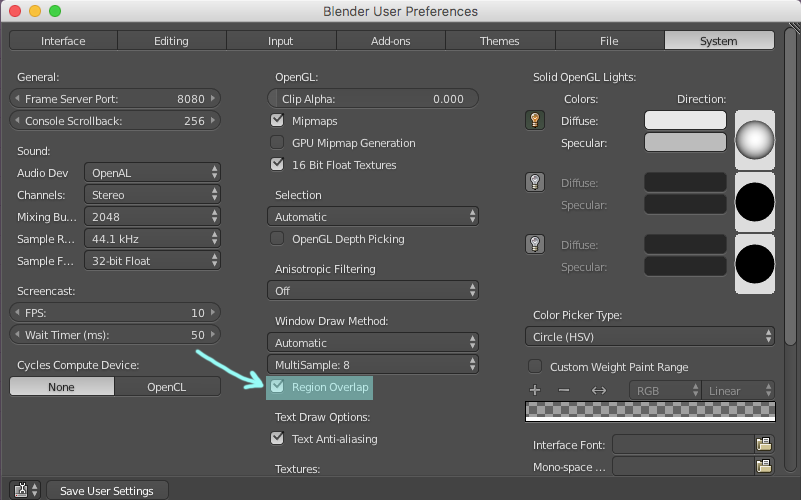Disable the Mipmaps checkbox
The image size is (801, 500).
(277, 121)
